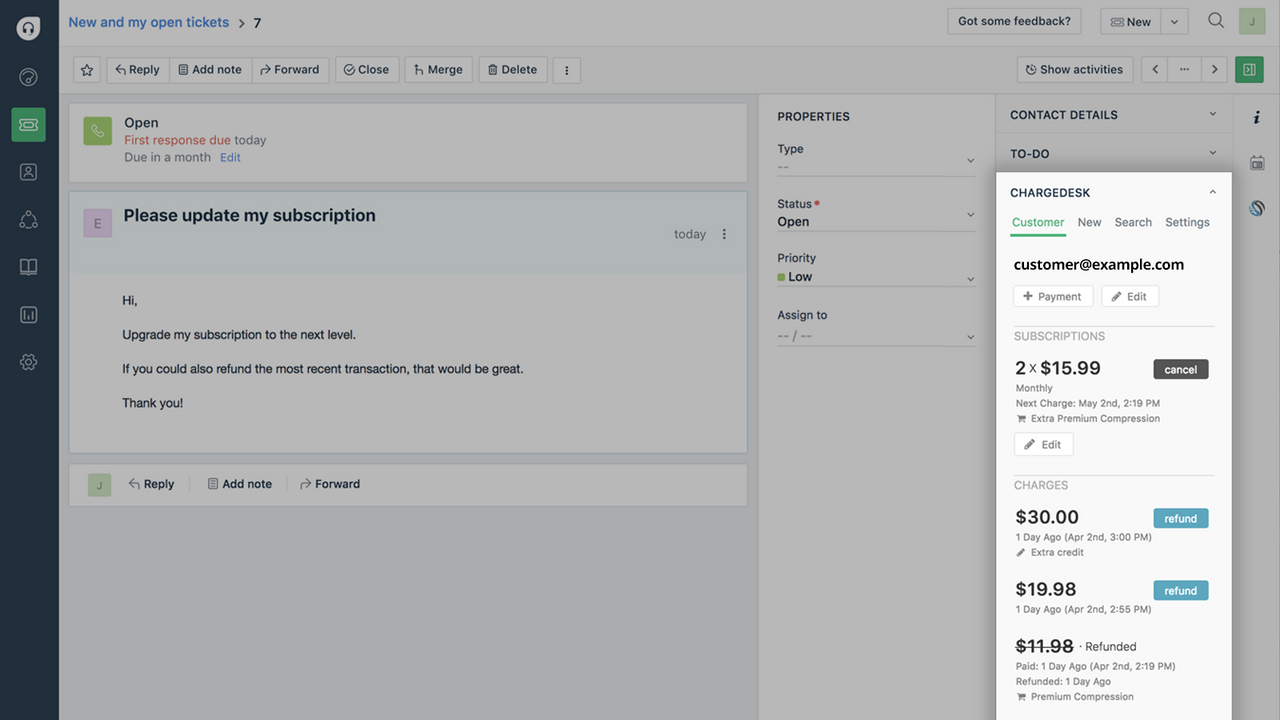Switch to the Settings tab in ChargeDesk
Viewport: 1280px width, 720px height.
[x=1187, y=222]
